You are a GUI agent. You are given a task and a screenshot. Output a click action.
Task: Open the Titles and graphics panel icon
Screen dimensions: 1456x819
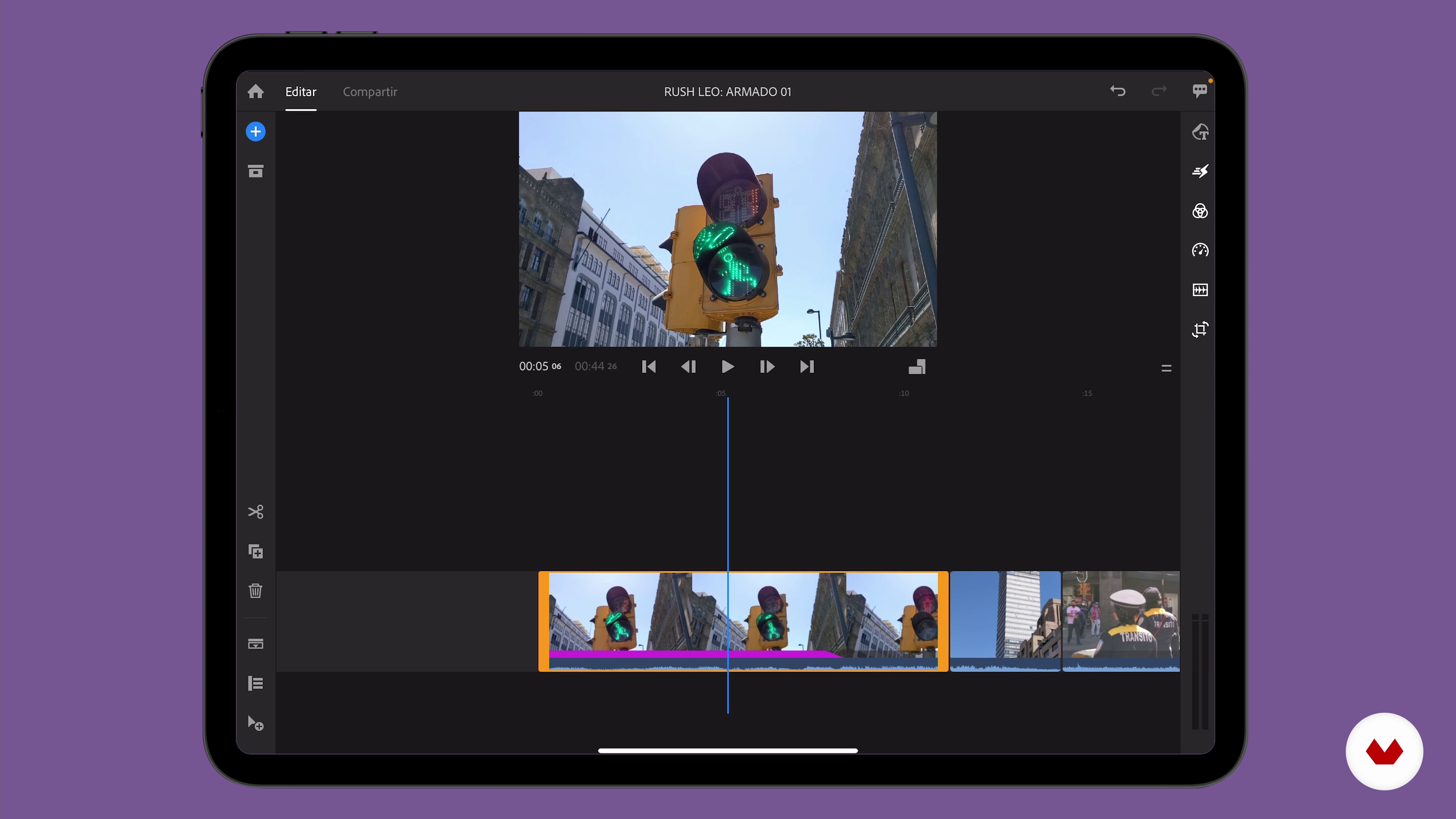(1200, 132)
